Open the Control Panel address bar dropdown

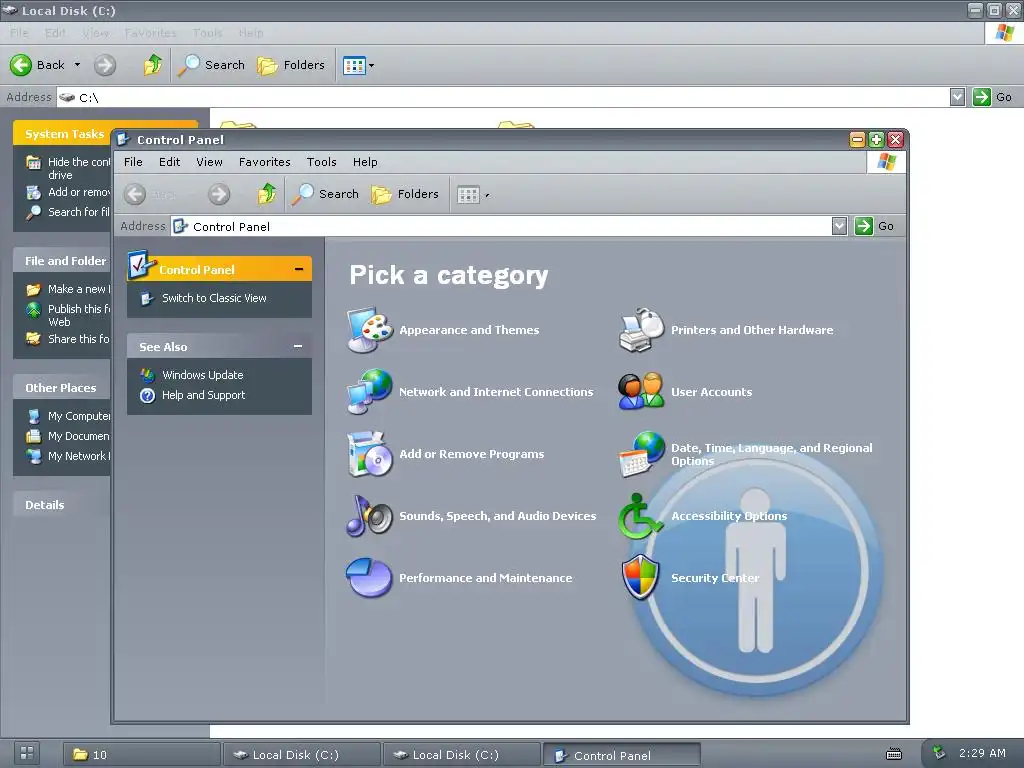click(840, 226)
